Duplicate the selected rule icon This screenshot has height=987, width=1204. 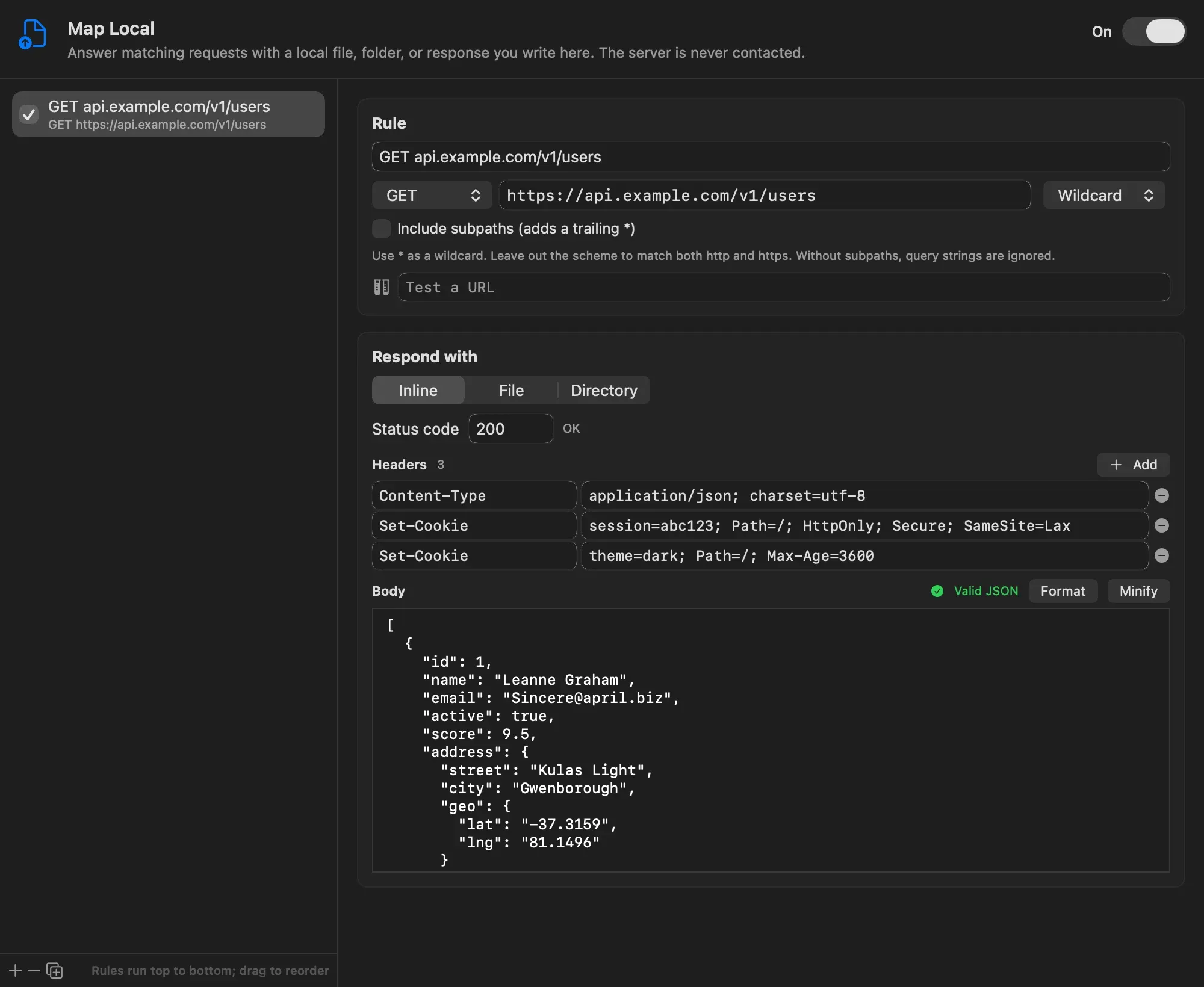55,970
